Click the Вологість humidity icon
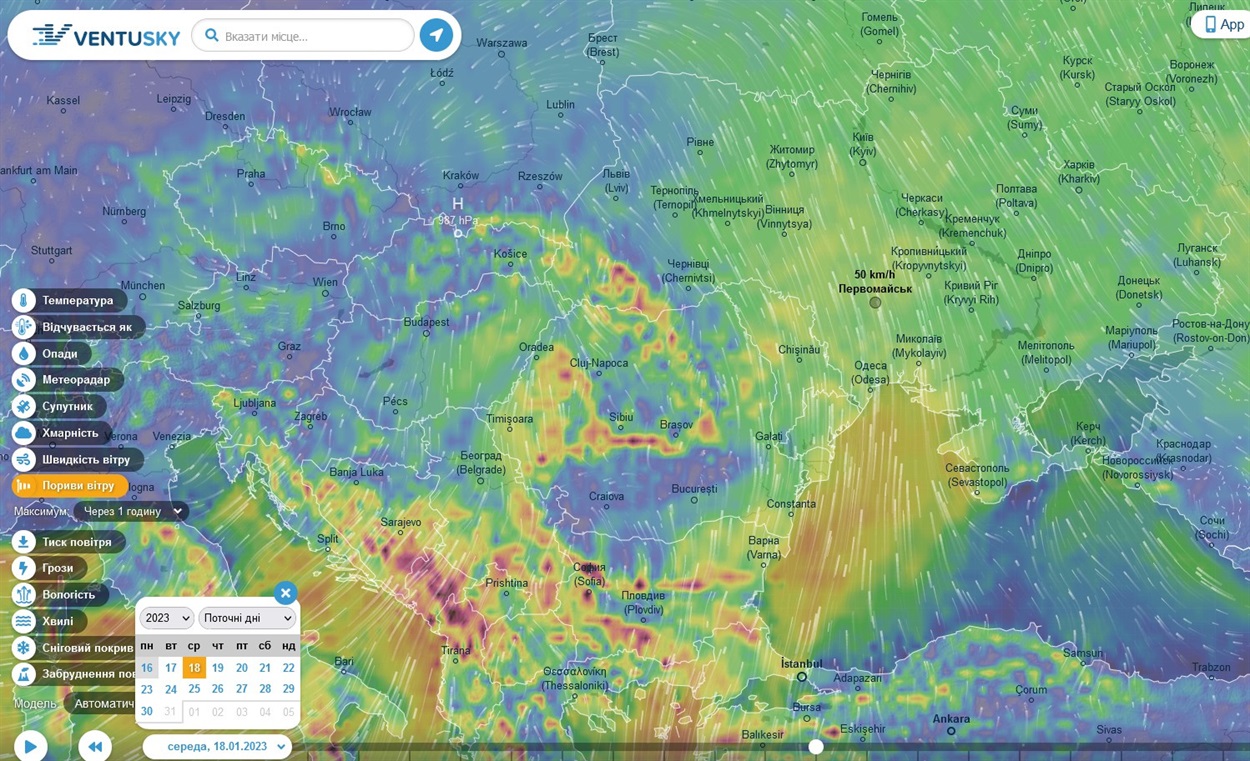Viewport: 1250px width, 761px height. pyautogui.click(x=24, y=594)
